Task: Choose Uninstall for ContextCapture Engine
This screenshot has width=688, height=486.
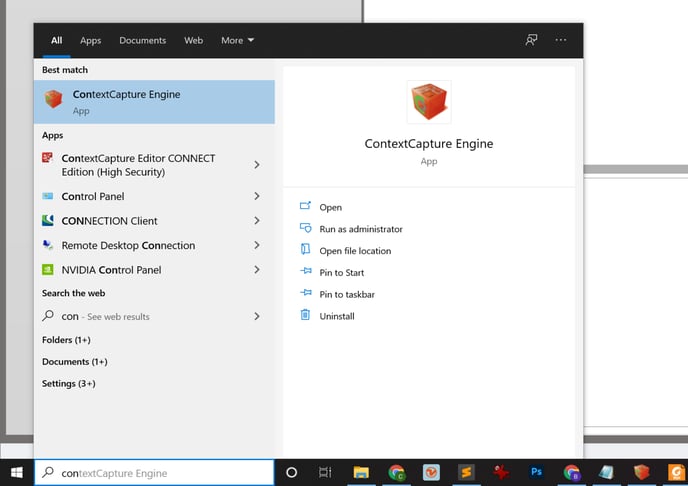Action: coord(337,316)
